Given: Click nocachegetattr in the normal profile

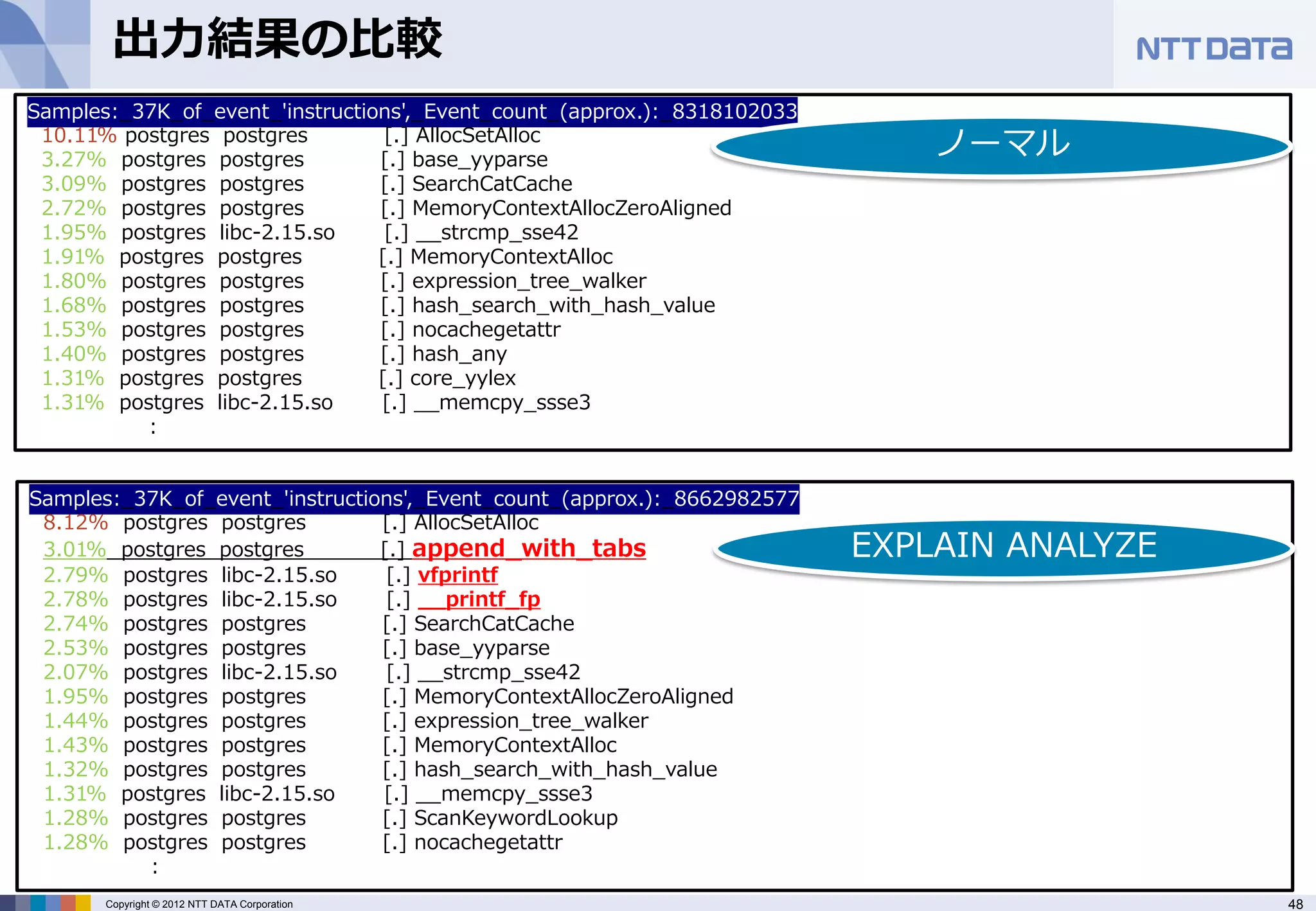Looking at the screenshot, I should pos(486,330).
